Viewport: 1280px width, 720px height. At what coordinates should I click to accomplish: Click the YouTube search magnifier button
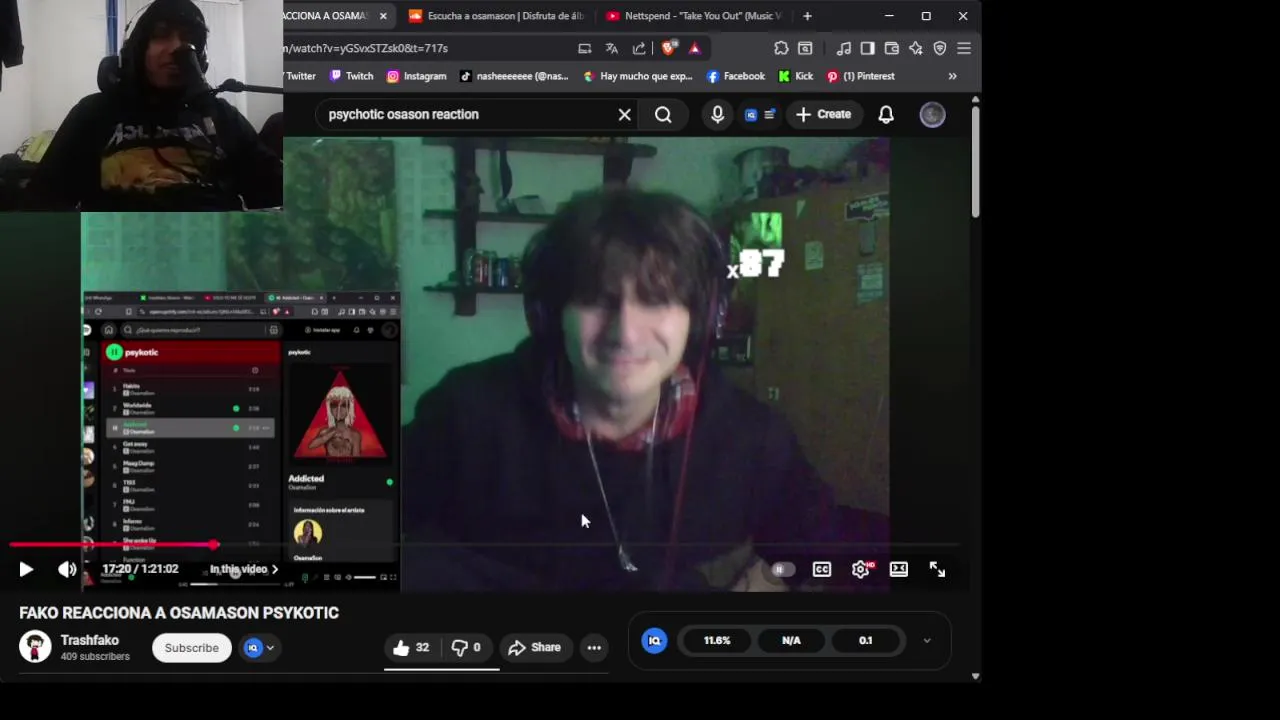point(663,114)
